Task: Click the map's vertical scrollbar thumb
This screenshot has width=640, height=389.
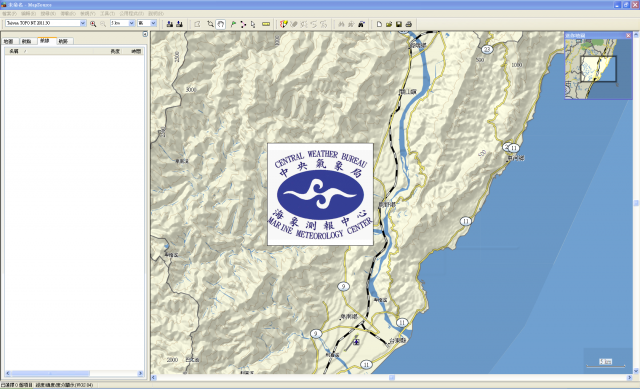Action: pos(636,203)
